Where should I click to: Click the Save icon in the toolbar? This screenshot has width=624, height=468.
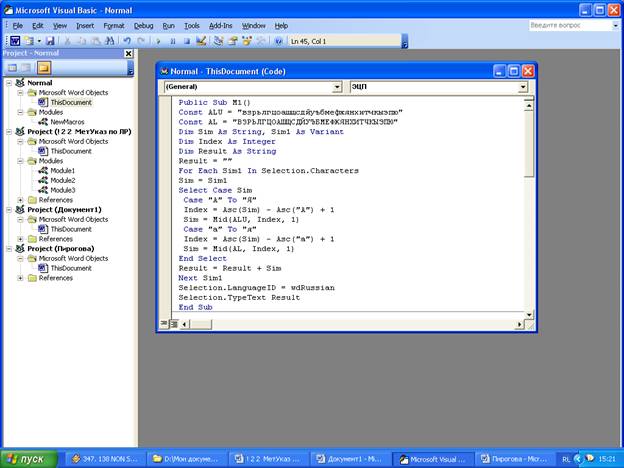[x=50, y=40]
